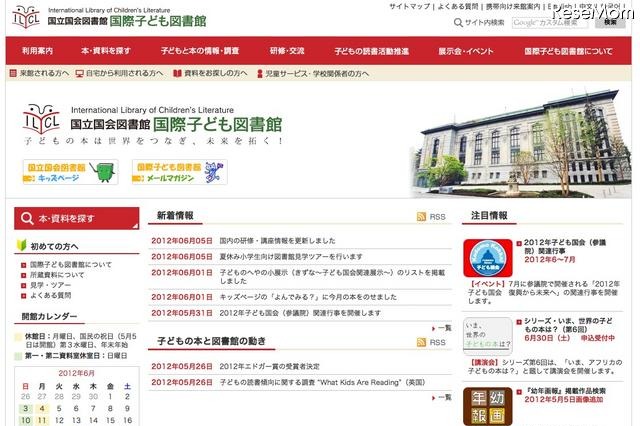Open the よくある質問 link in the top bar

click(458, 7)
